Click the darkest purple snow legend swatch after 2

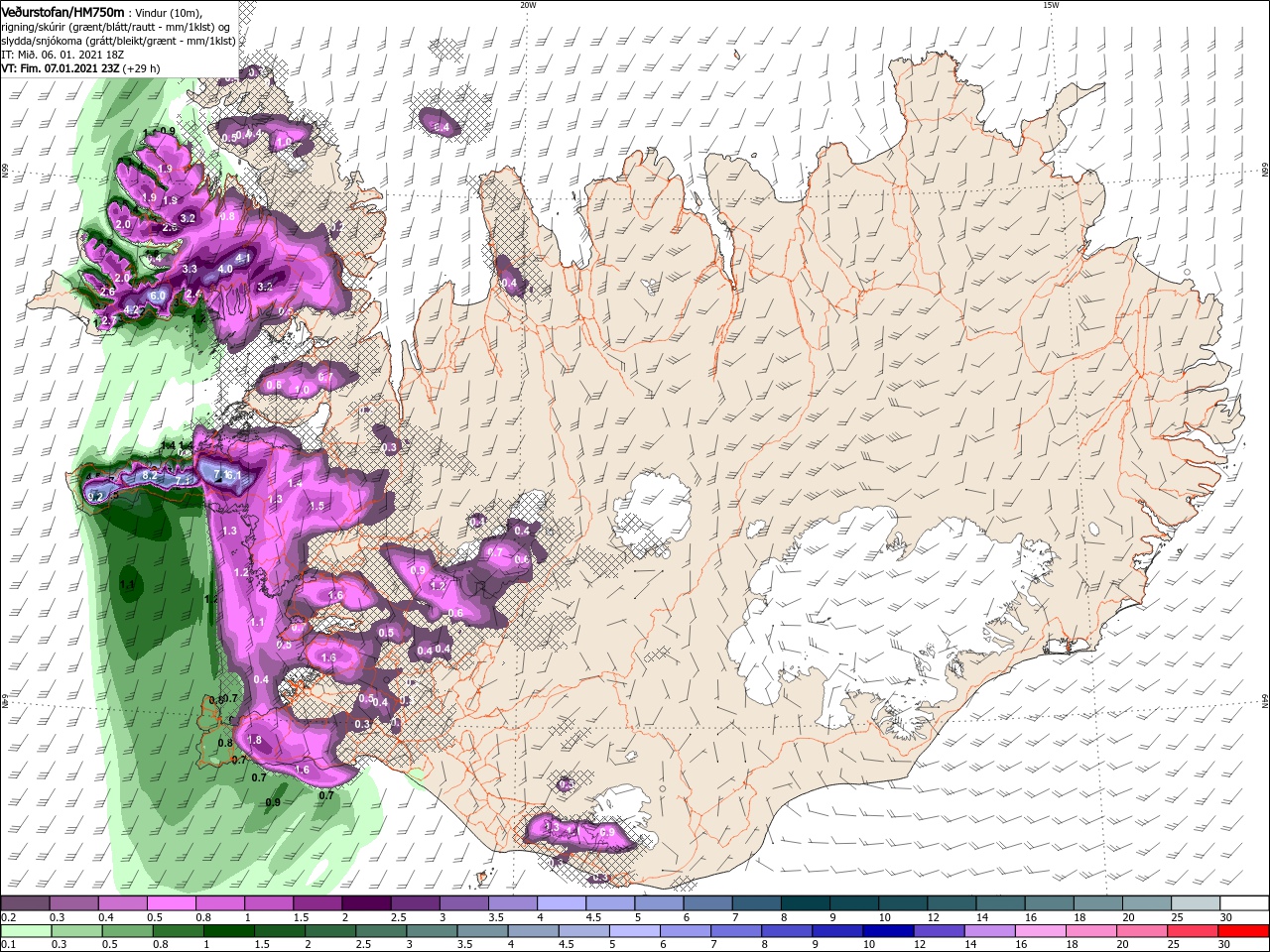click(365, 903)
